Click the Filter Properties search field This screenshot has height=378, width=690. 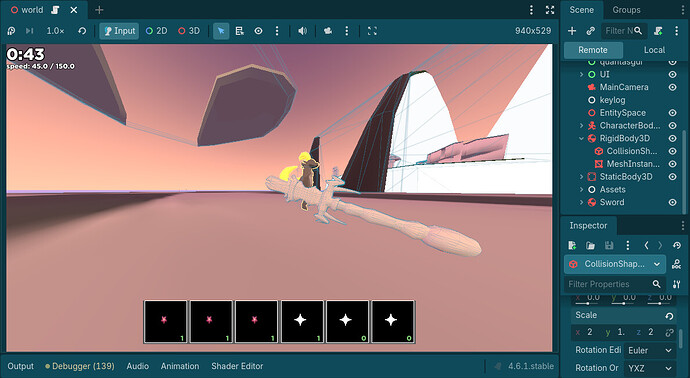tap(614, 284)
